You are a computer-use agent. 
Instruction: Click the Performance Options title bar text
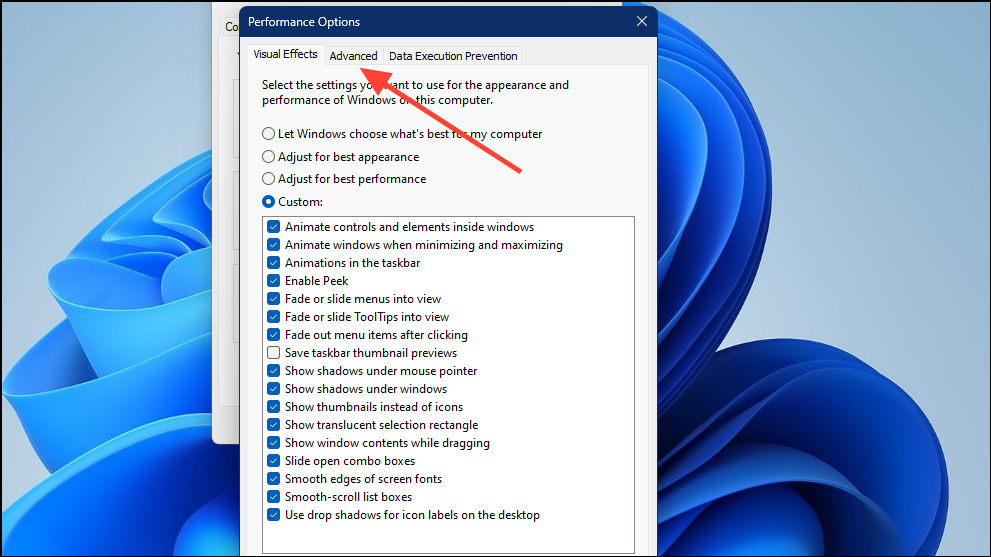[x=303, y=22]
